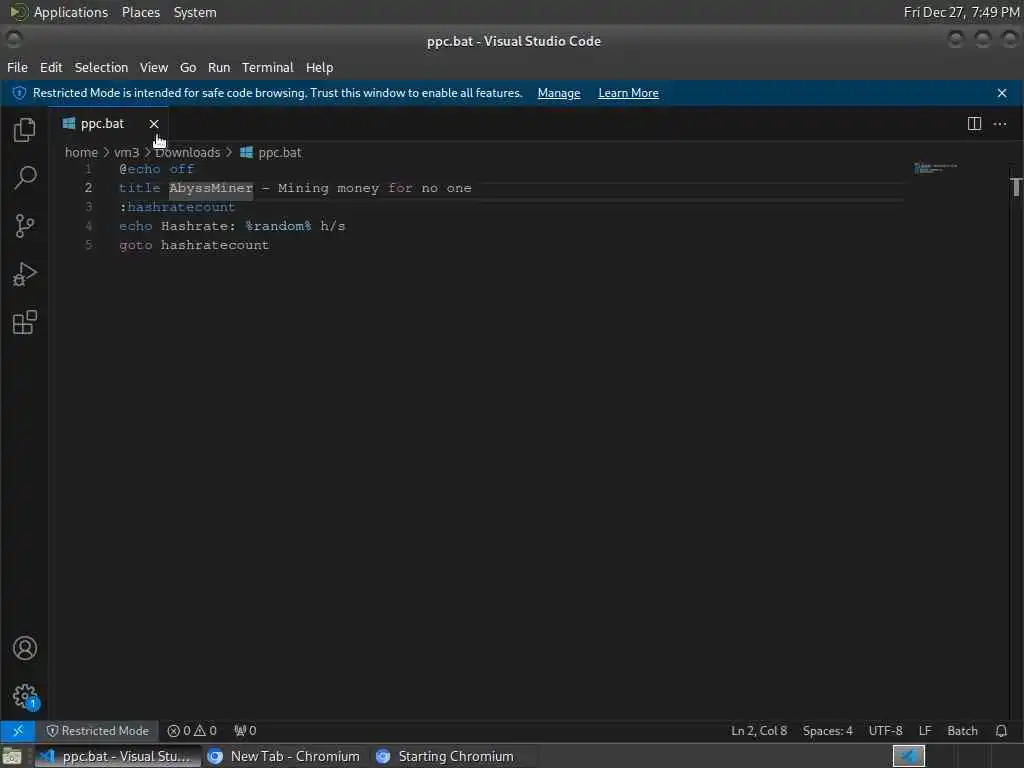The height and width of the screenshot is (768, 1024).
Task: Open the Go menu
Action: tap(188, 67)
